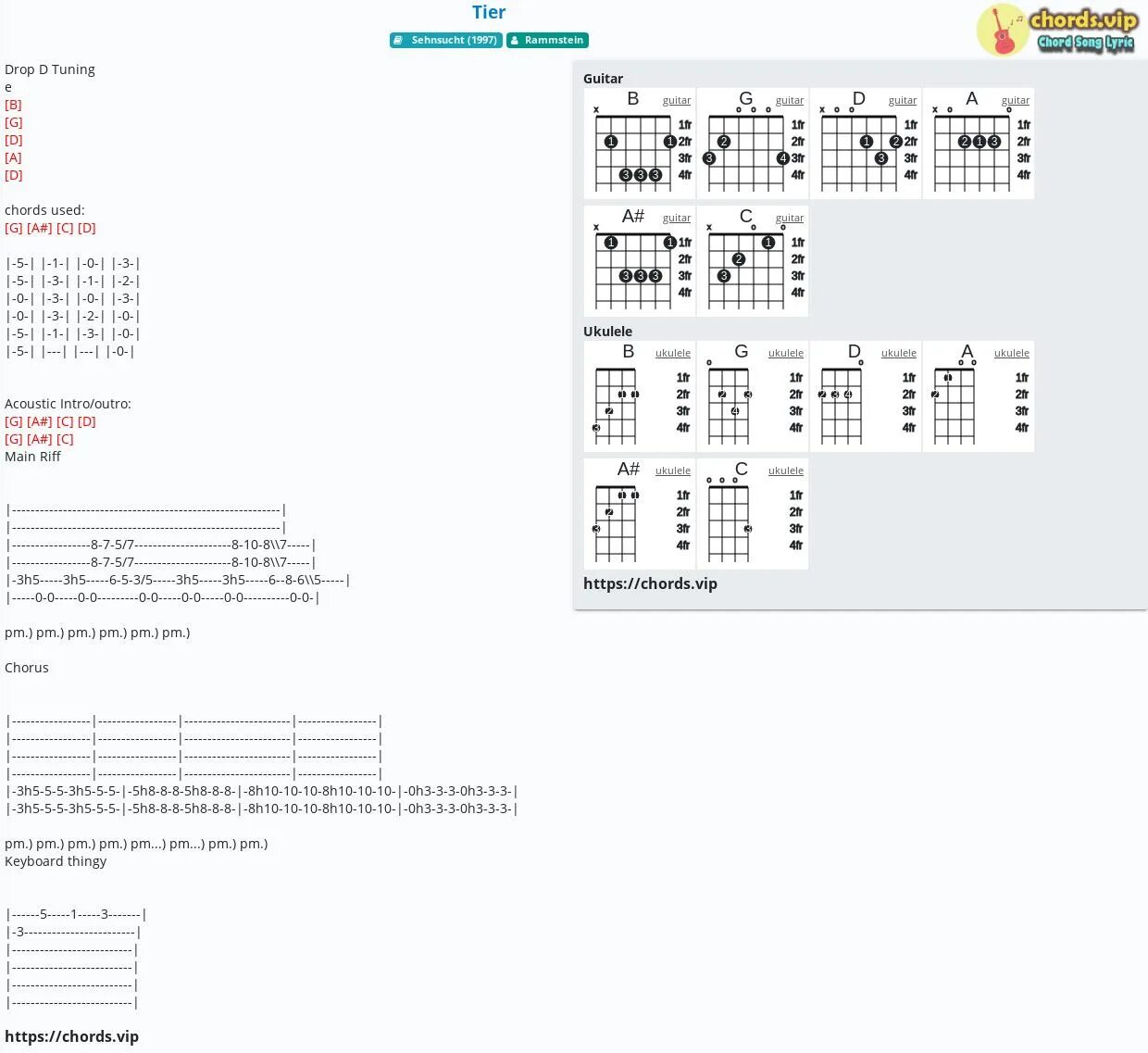Viewport: 1148px width, 1053px height.
Task: Click 'ukulele' link on B chord card
Action: click(673, 353)
